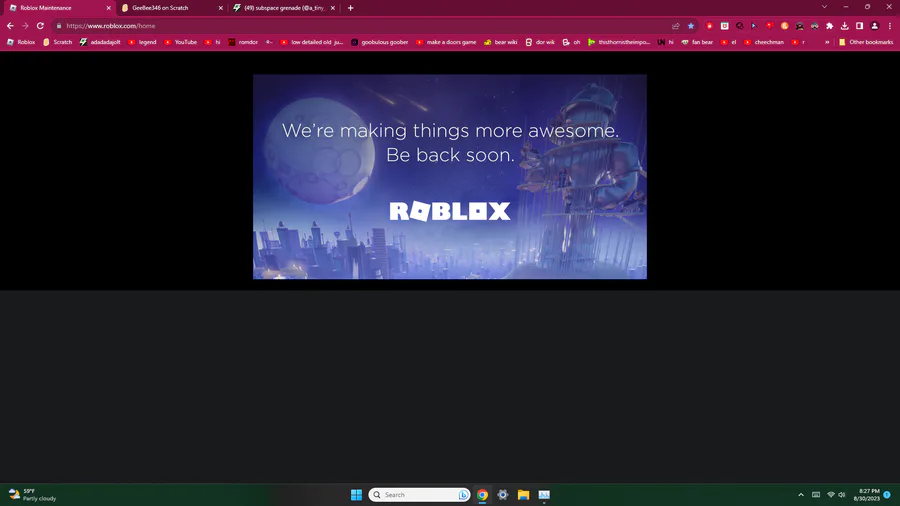Open the adadadajolt bookmark
This screenshot has width=900, height=506.
[100, 42]
